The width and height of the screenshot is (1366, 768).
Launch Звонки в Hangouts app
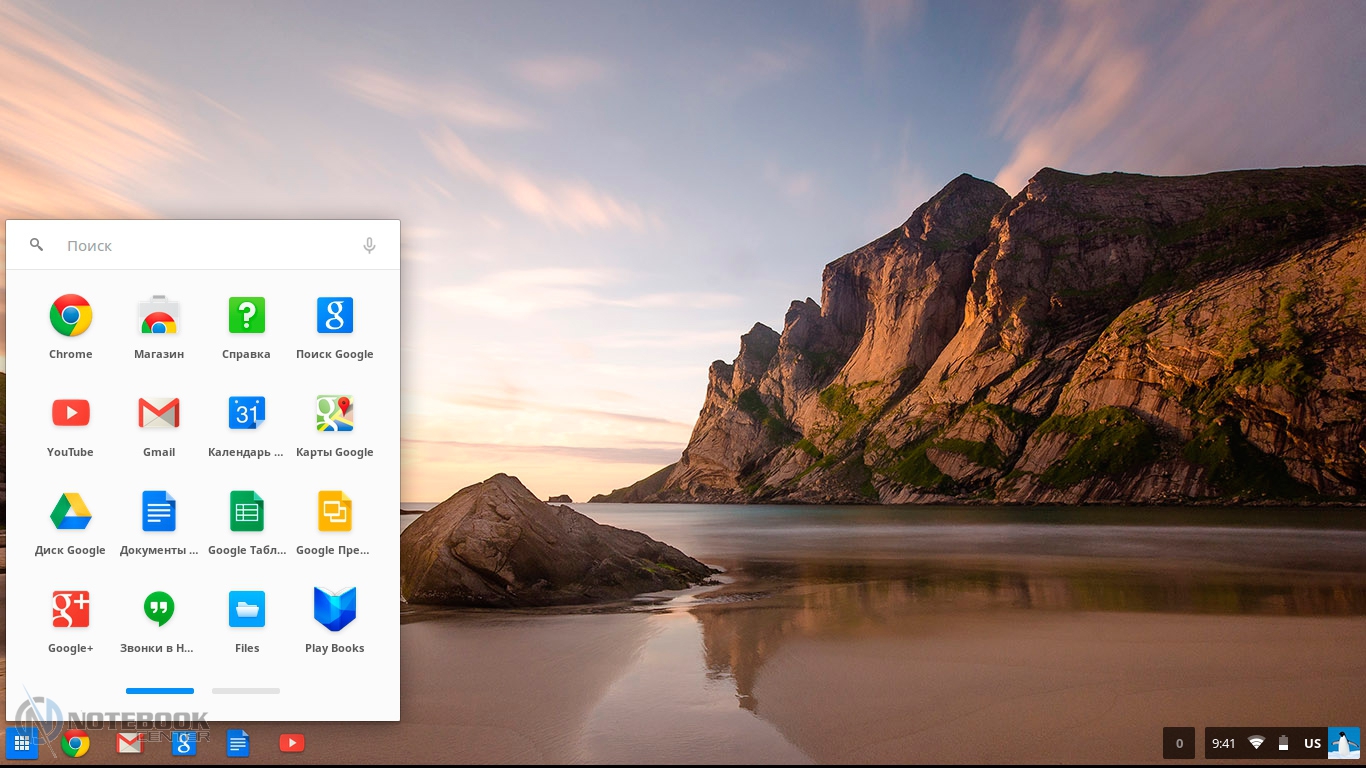coord(159,610)
